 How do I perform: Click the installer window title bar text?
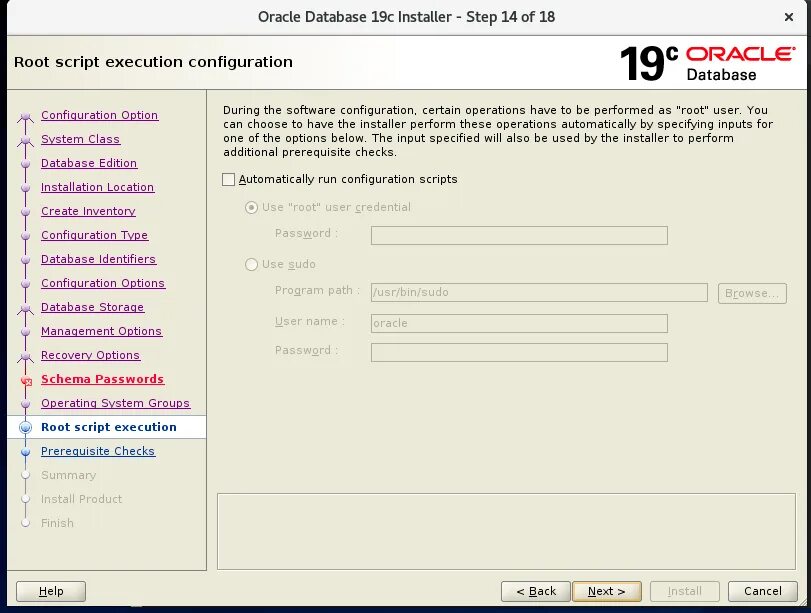pos(407,17)
